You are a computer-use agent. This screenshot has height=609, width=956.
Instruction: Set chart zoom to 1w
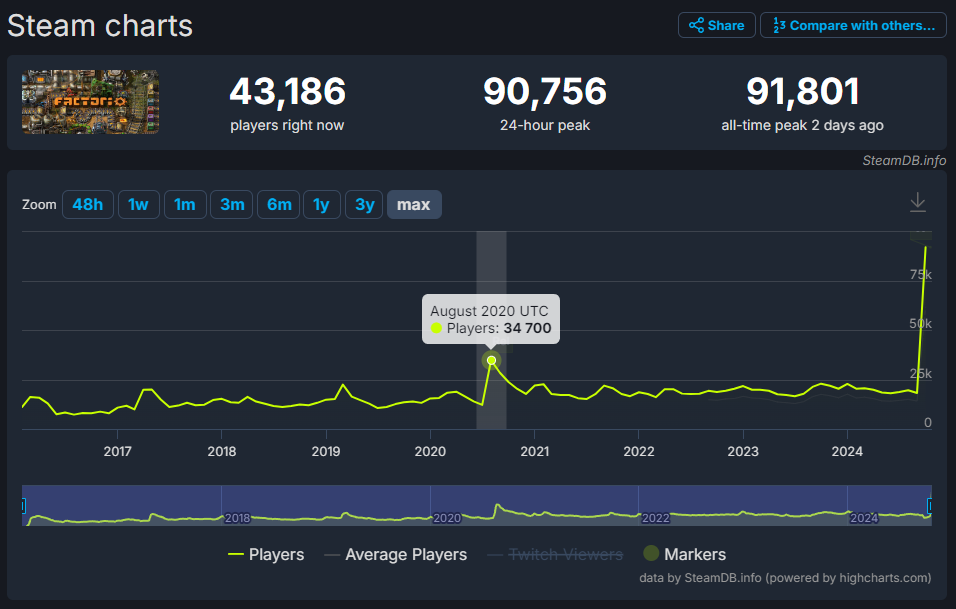point(138,205)
